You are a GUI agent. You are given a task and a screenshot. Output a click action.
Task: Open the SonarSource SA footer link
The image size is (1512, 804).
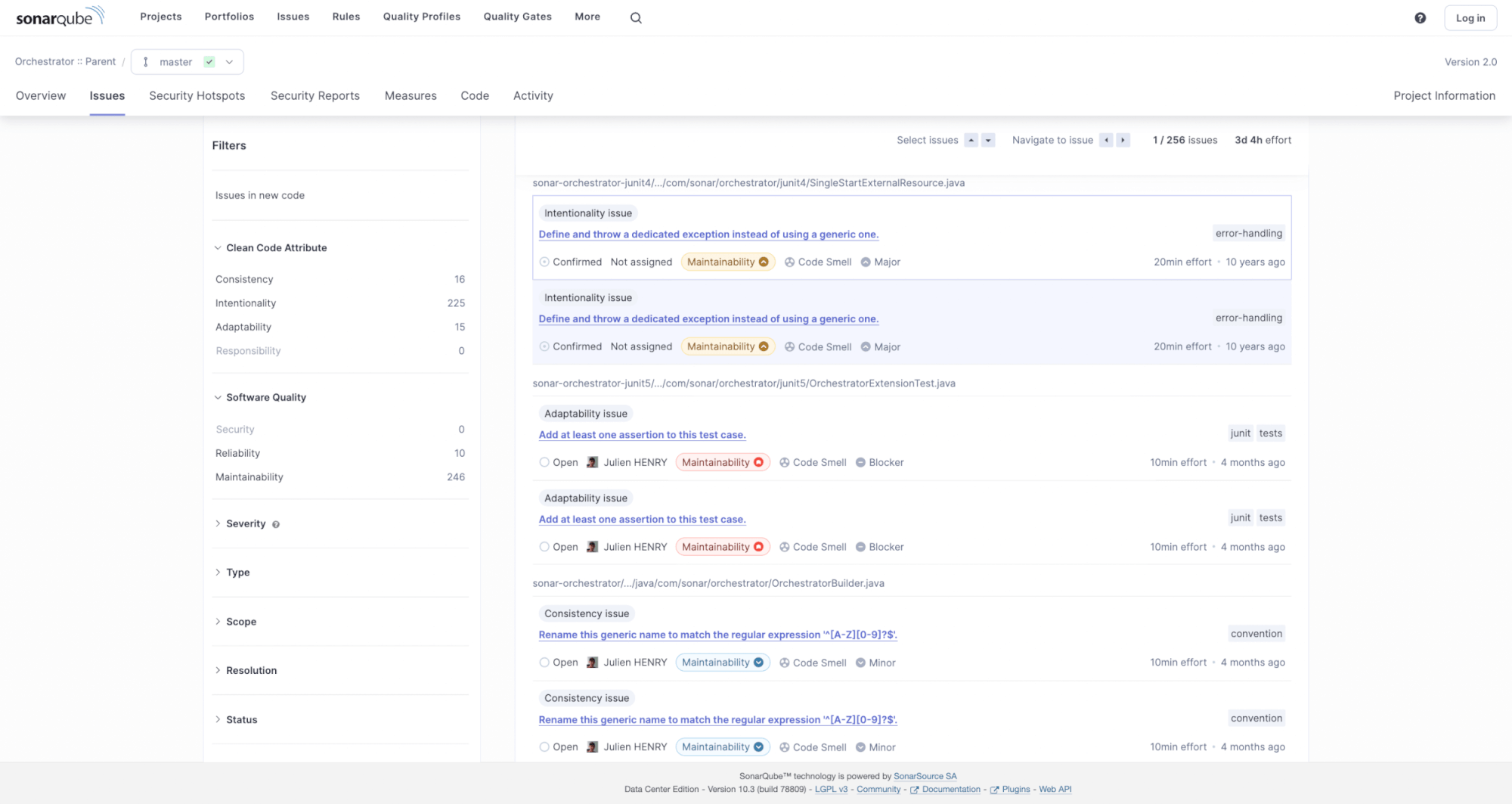[x=925, y=776]
